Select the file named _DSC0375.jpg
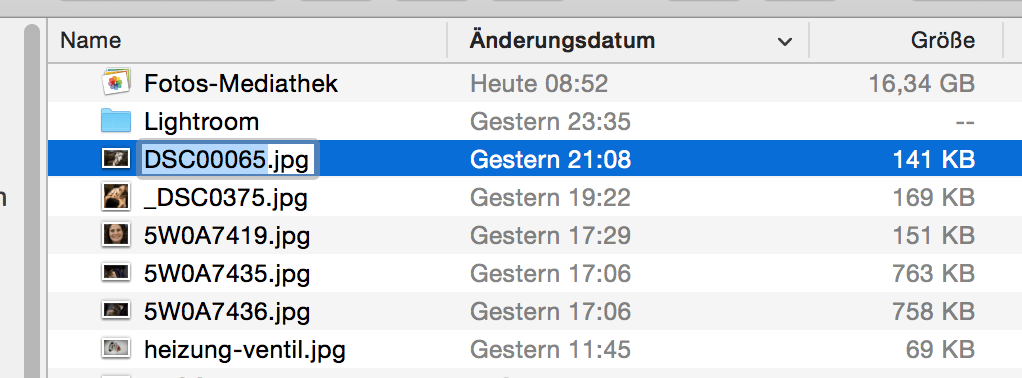This screenshot has width=1022, height=378. [226, 197]
